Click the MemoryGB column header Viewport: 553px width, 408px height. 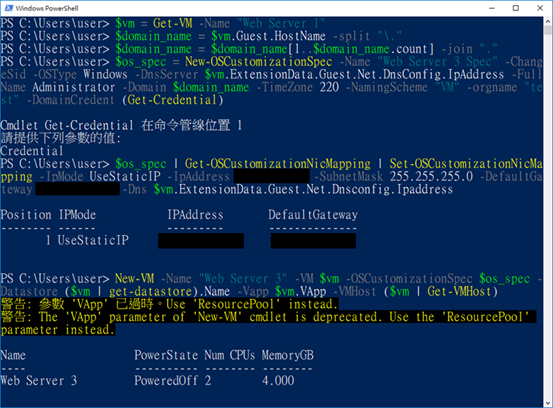(287, 355)
